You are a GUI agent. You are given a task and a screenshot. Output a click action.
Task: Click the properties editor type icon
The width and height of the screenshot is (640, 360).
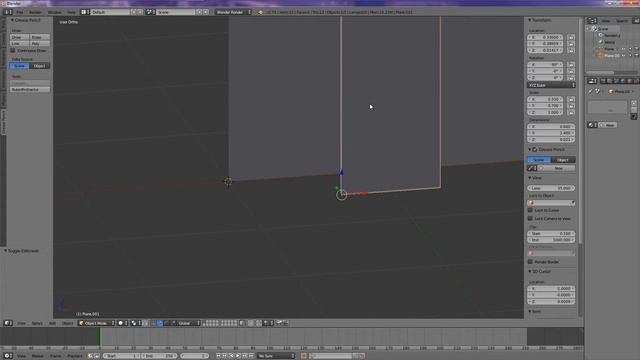point(592,81)
